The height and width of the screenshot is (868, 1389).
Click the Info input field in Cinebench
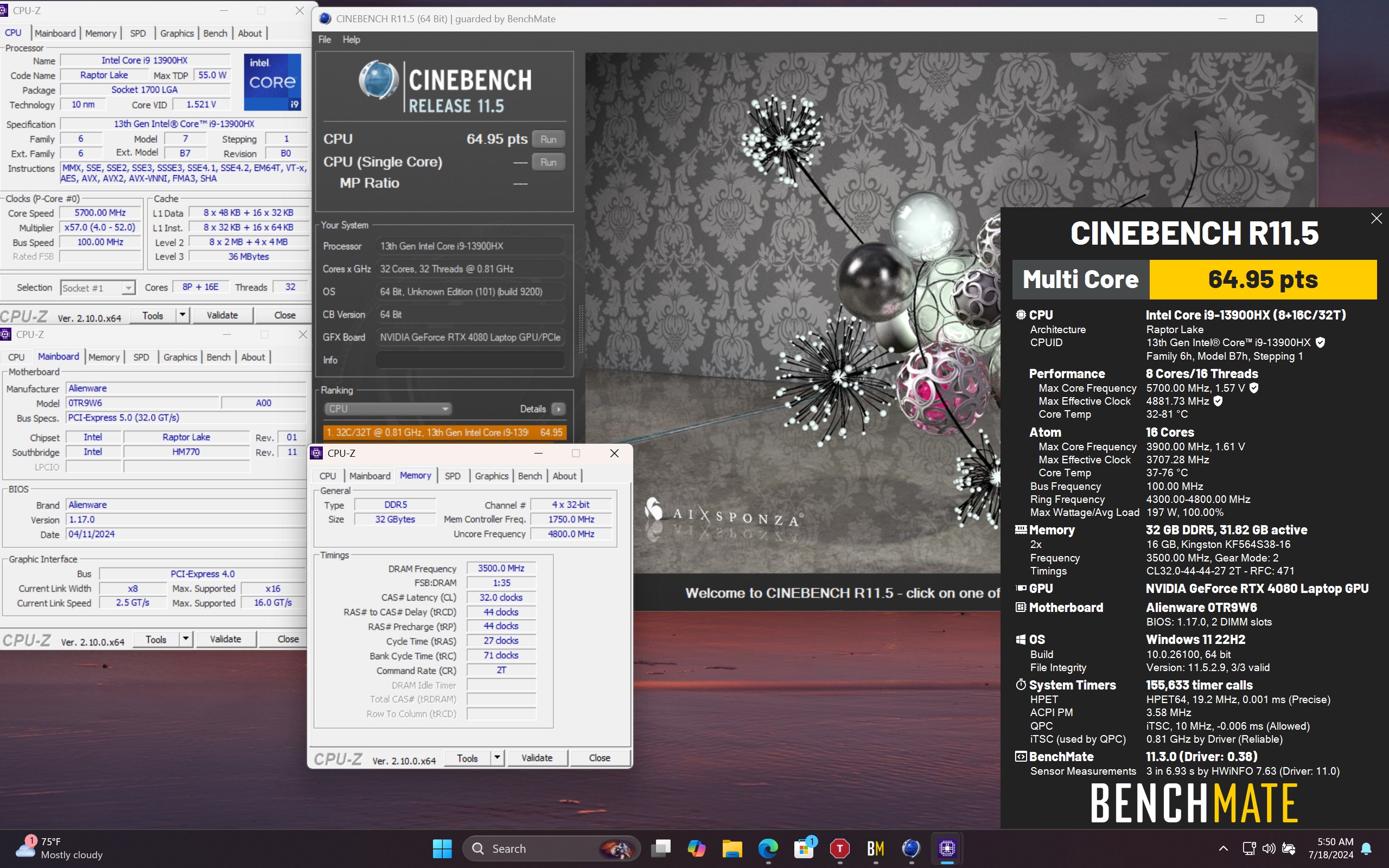[470, 360]
